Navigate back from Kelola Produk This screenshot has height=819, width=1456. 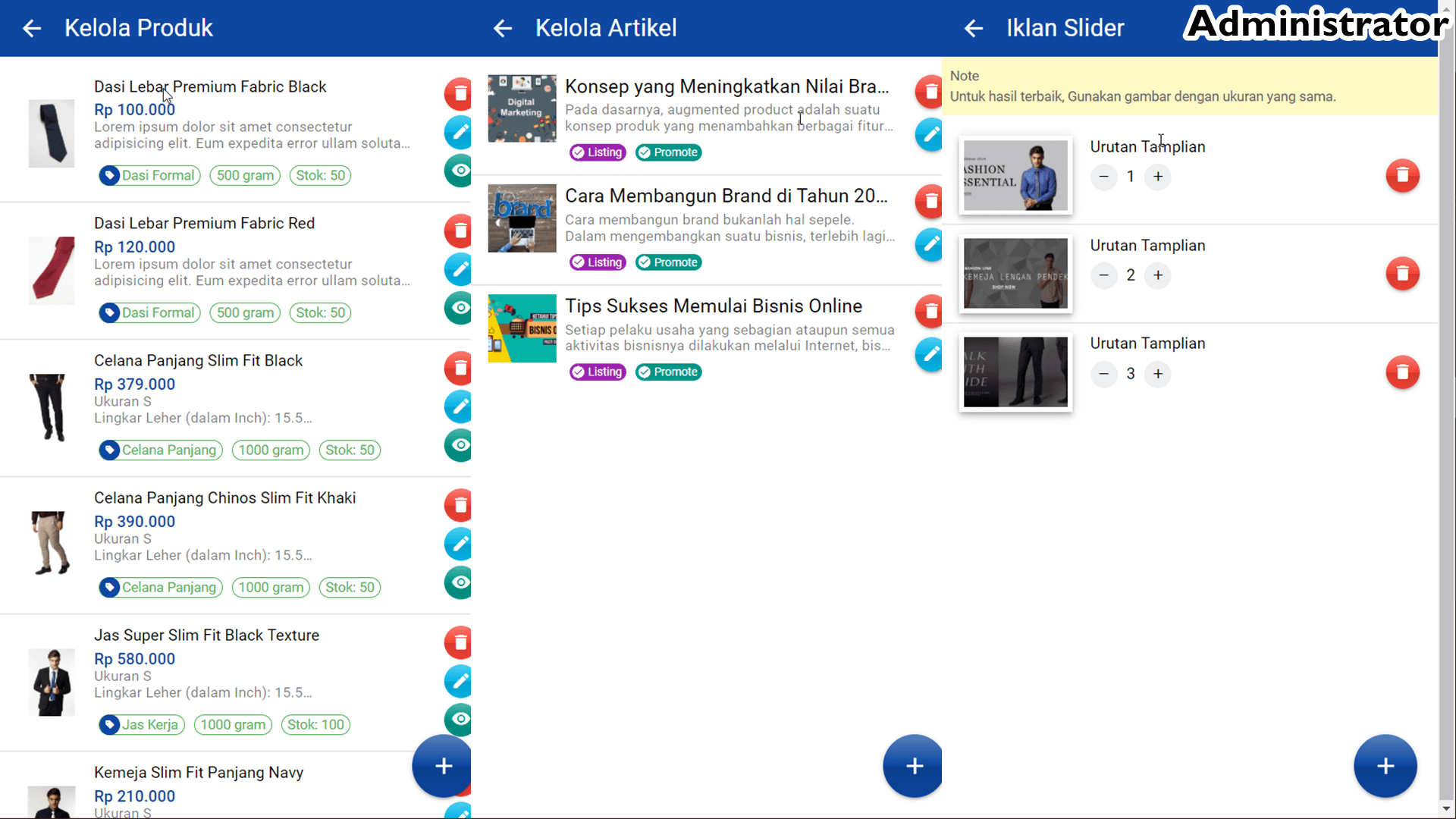pyautogui.click(x=32, y=28)
